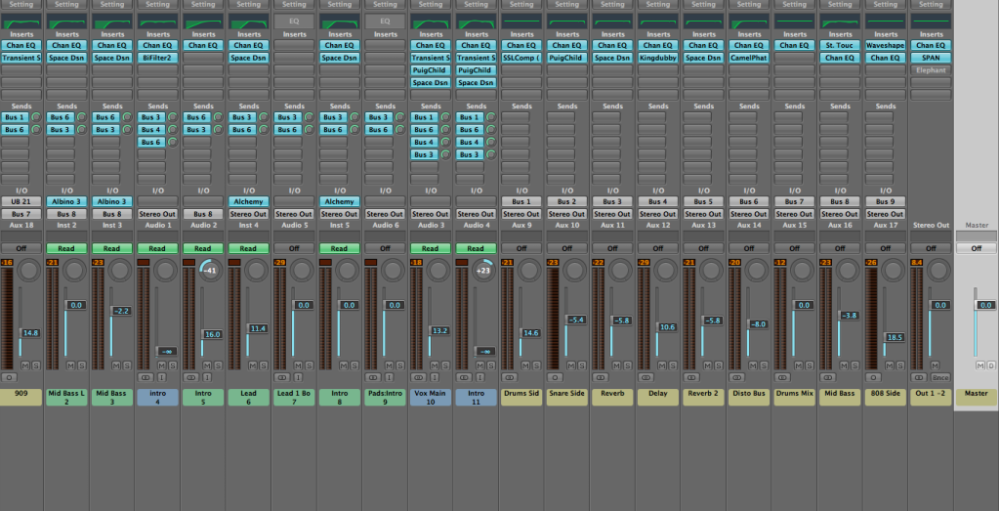Enable input monitoring on Pads:Intro 9
Viewport: 999px width, 511px height.
(x=389, y=377)
